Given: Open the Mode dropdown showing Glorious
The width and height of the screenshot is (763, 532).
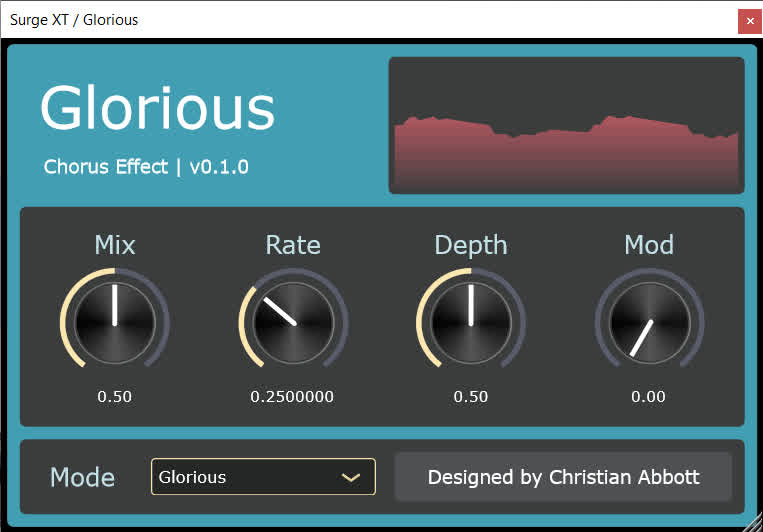Looking at the screenshot, I should pos(263,477).
